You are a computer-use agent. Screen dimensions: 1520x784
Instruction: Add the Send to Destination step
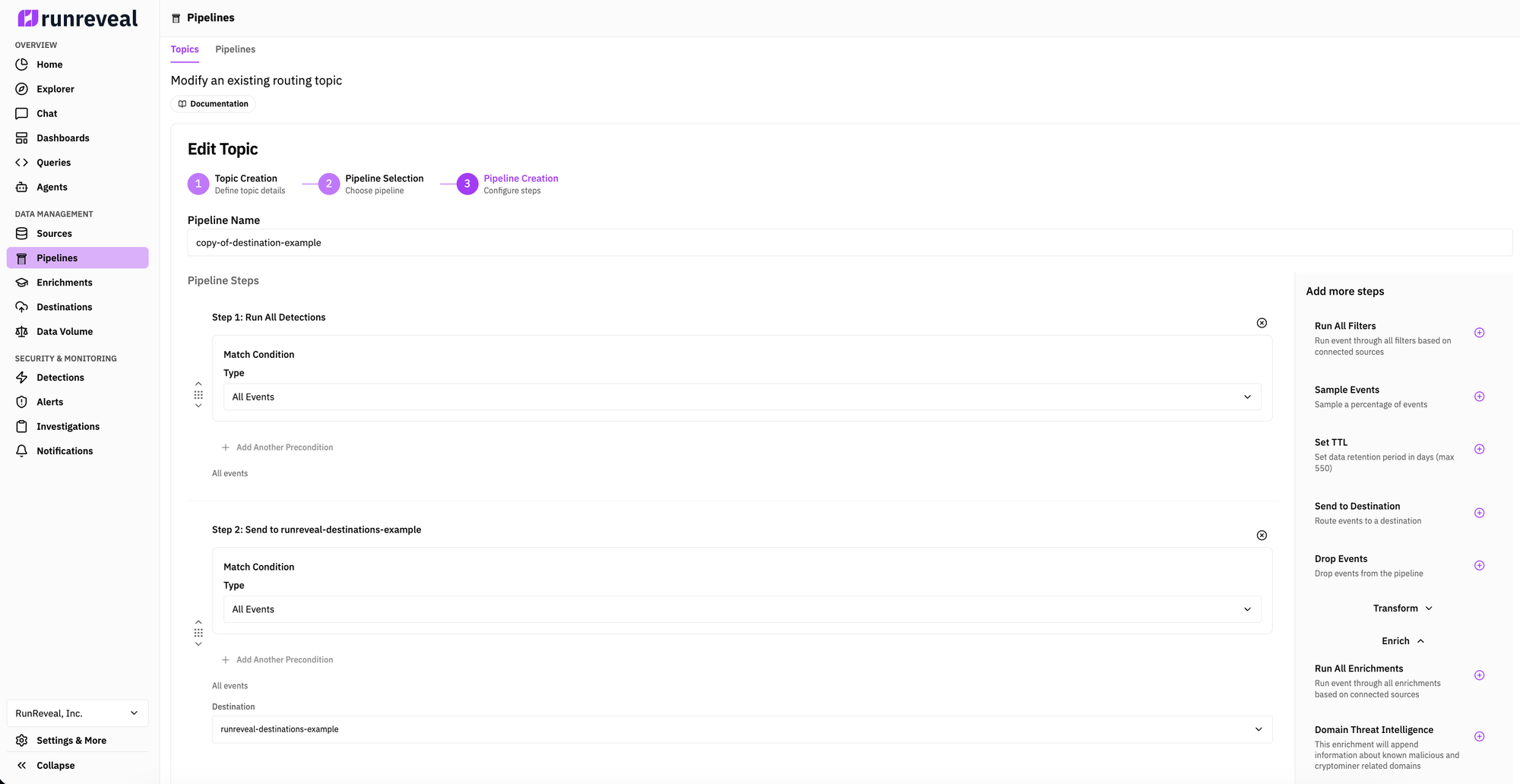(x=1479, y=513)
